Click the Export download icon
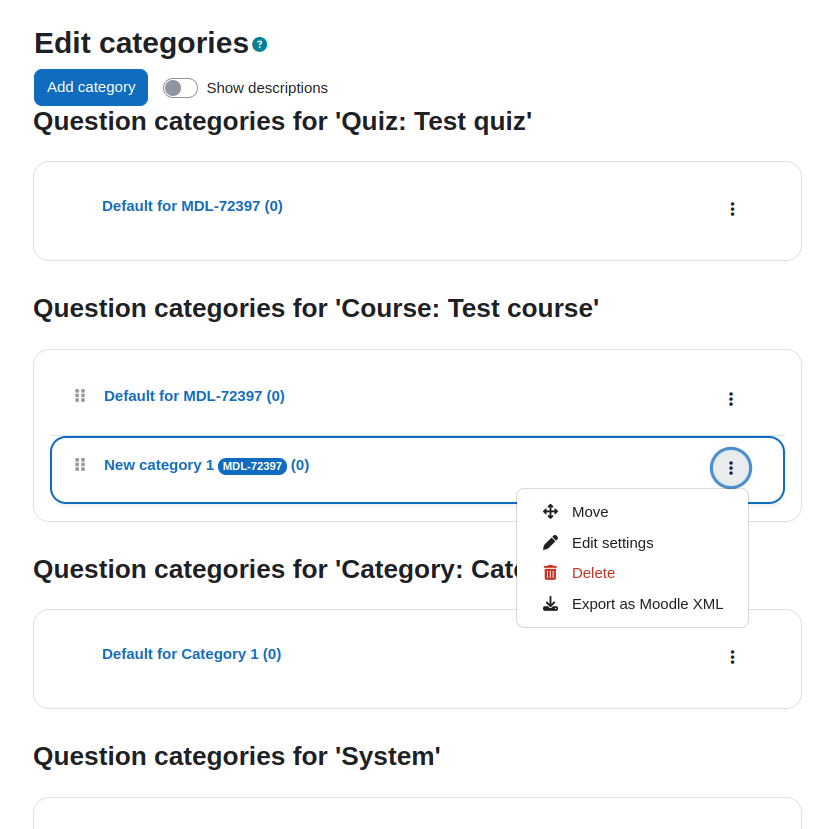The image size is (825, 829). [550, 604]
